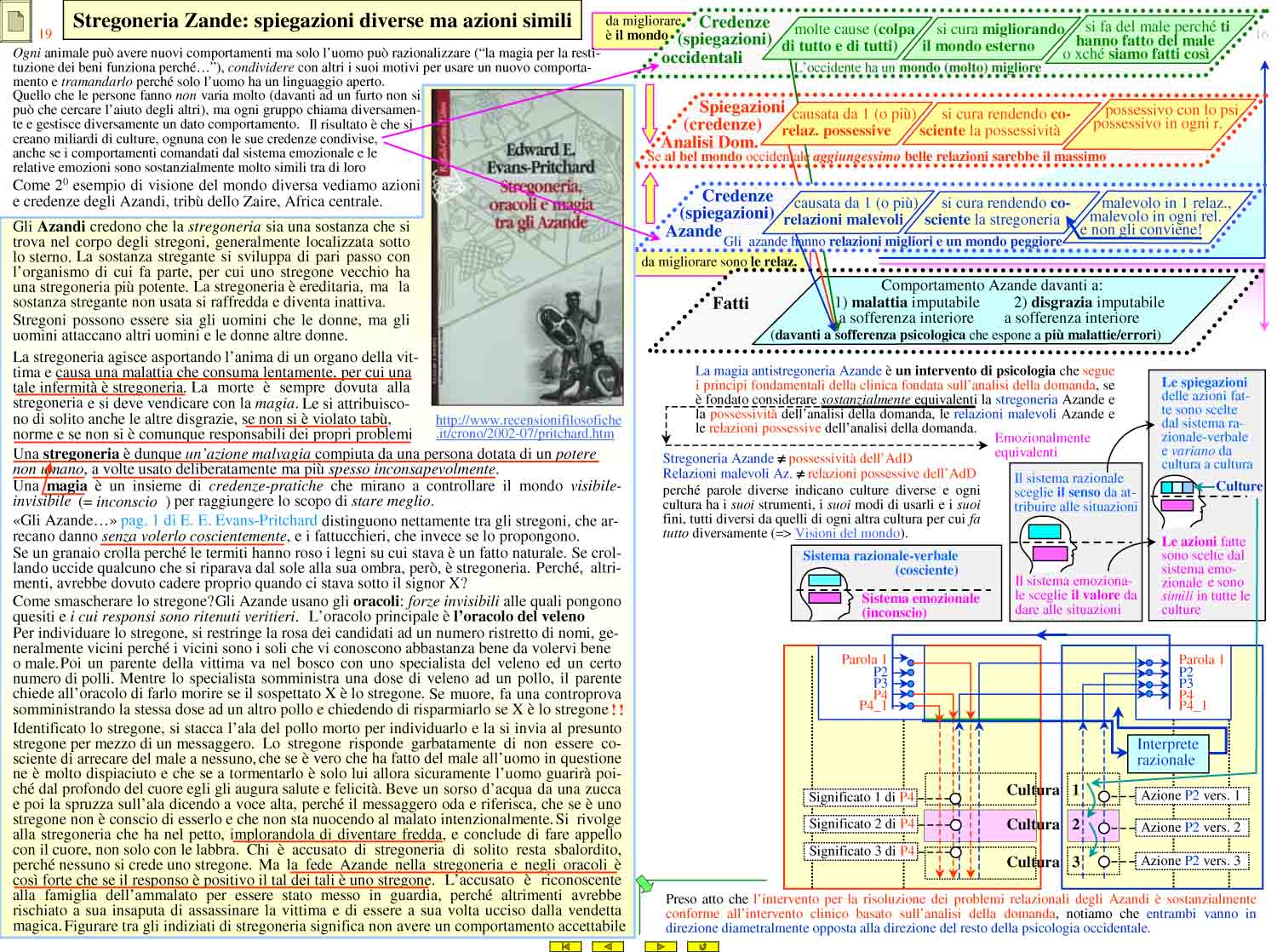Click the 'Cultura 1' label
This screenshot has width=1277, height=952.
point(1043,791)
